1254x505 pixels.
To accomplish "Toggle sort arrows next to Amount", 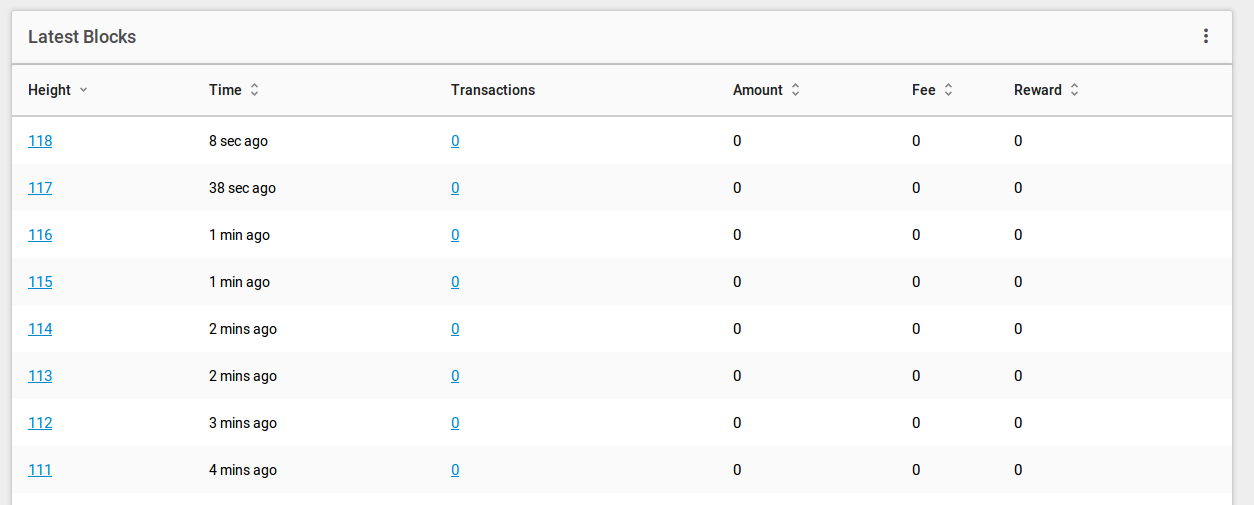I will pyautogui.click(x=795, y=90).
